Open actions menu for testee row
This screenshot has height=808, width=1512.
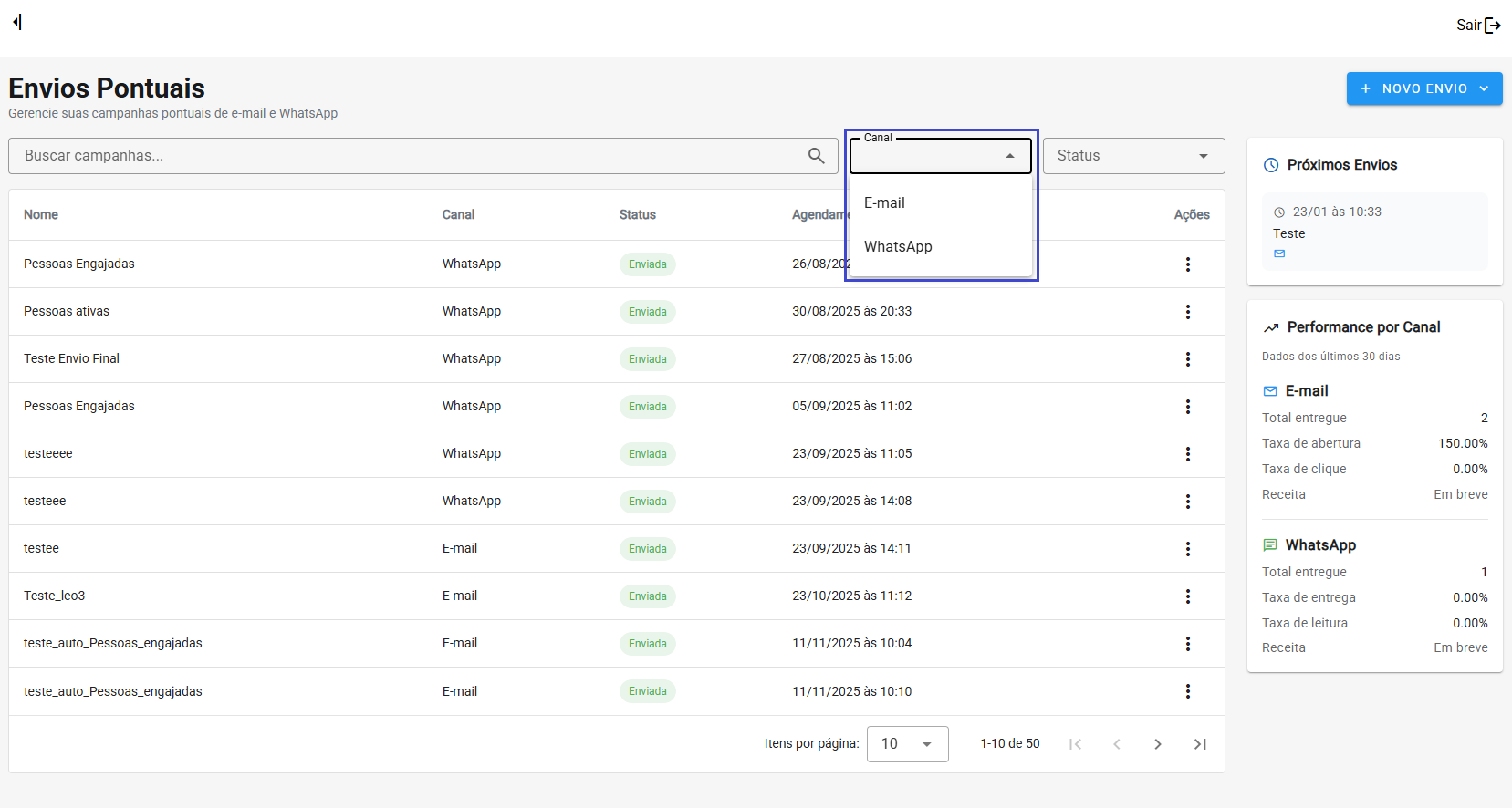pyautogui.click(x=1187, y=549)
